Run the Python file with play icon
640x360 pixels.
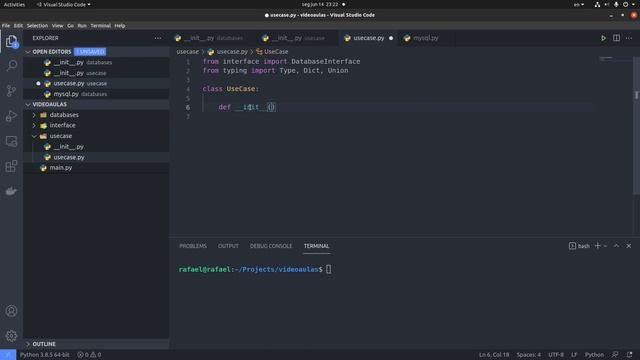coord(603,38)
